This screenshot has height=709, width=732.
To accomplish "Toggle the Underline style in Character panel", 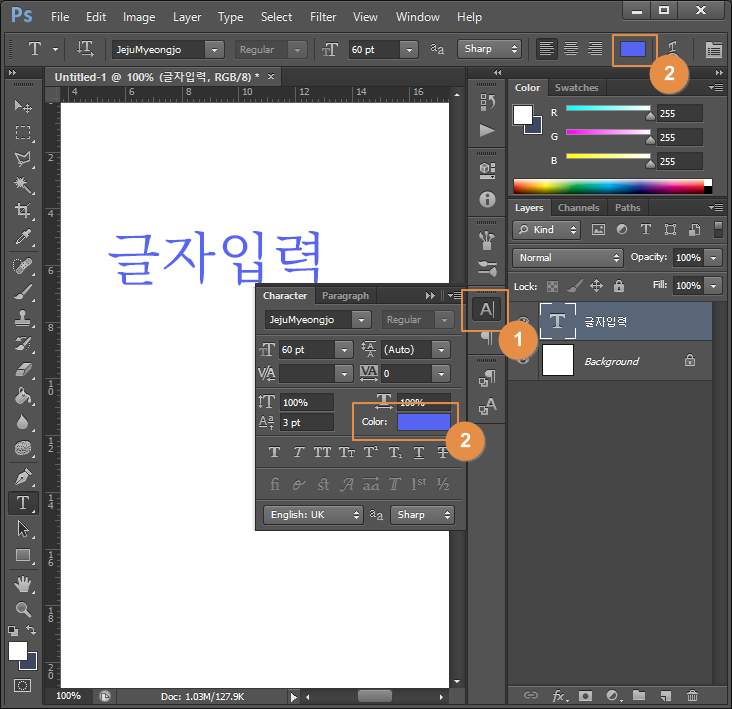I will coord(419,452).
